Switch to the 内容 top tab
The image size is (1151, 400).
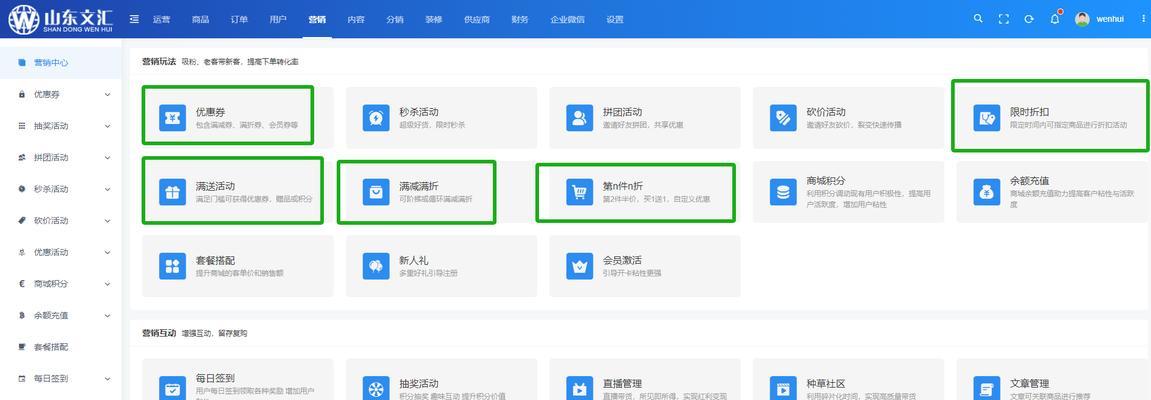[x=356, y=20]
